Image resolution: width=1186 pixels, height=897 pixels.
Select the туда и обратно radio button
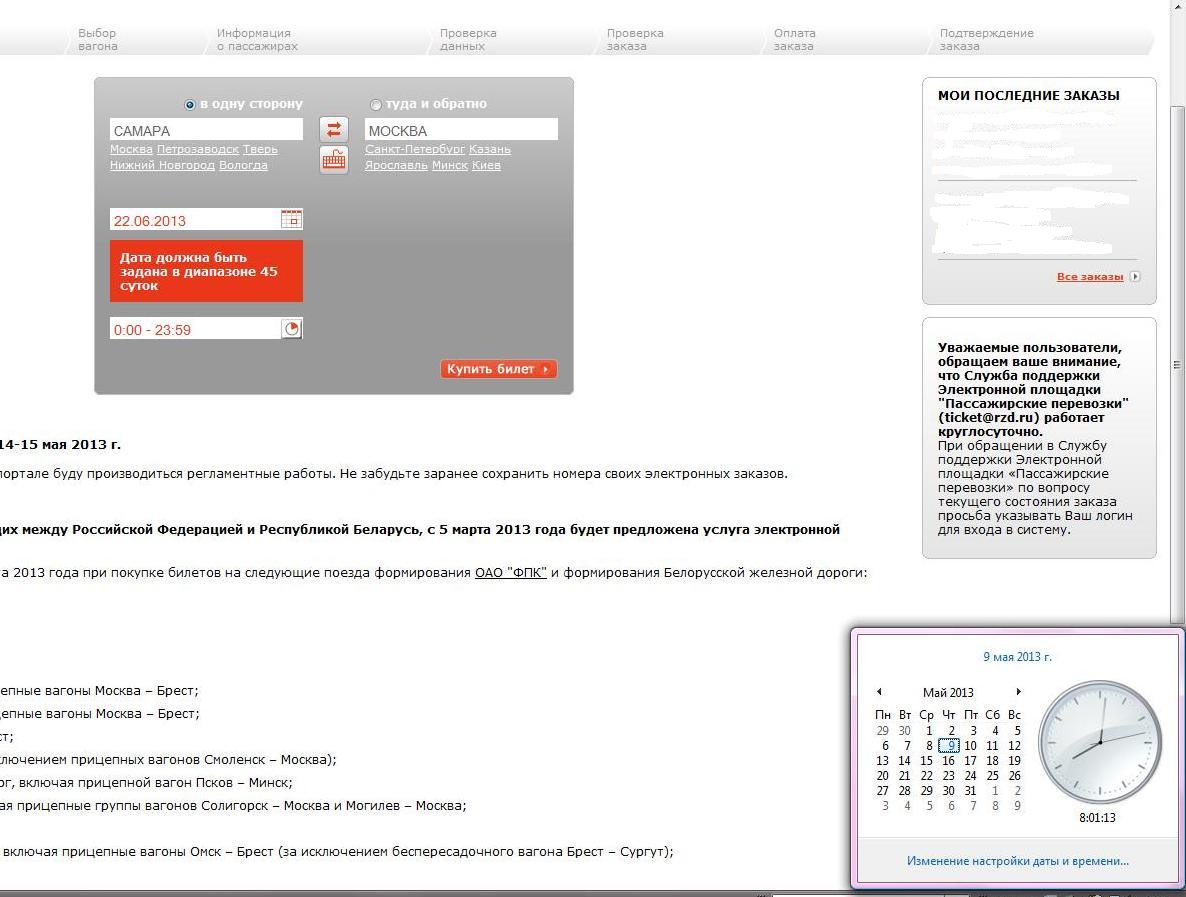pos(376,104)
